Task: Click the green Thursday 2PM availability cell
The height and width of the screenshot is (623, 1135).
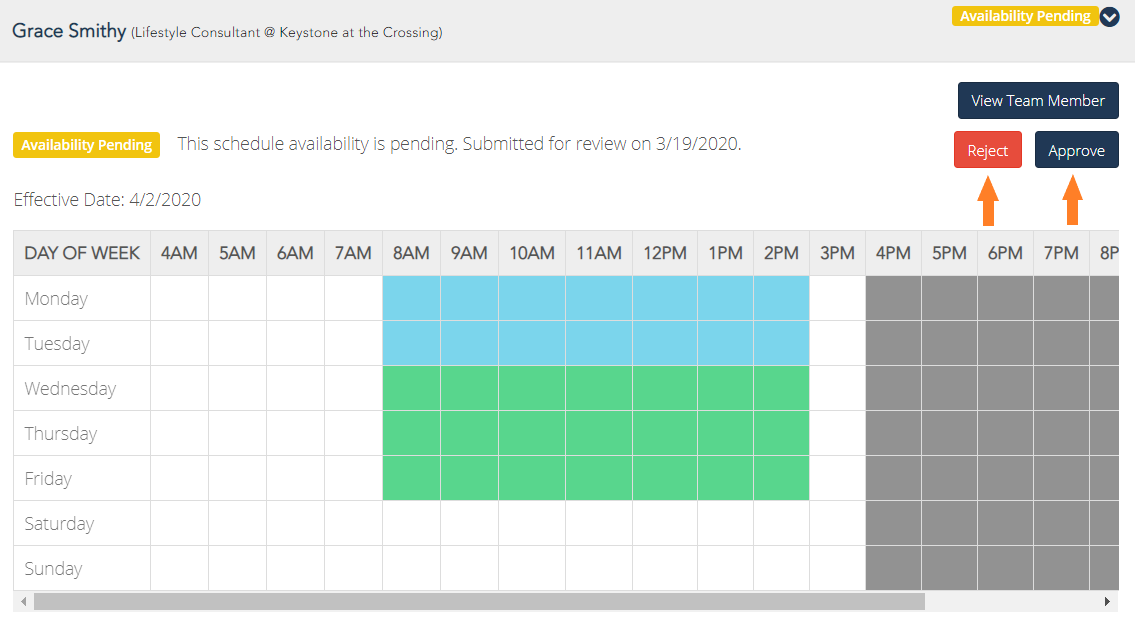Action: 781,433
